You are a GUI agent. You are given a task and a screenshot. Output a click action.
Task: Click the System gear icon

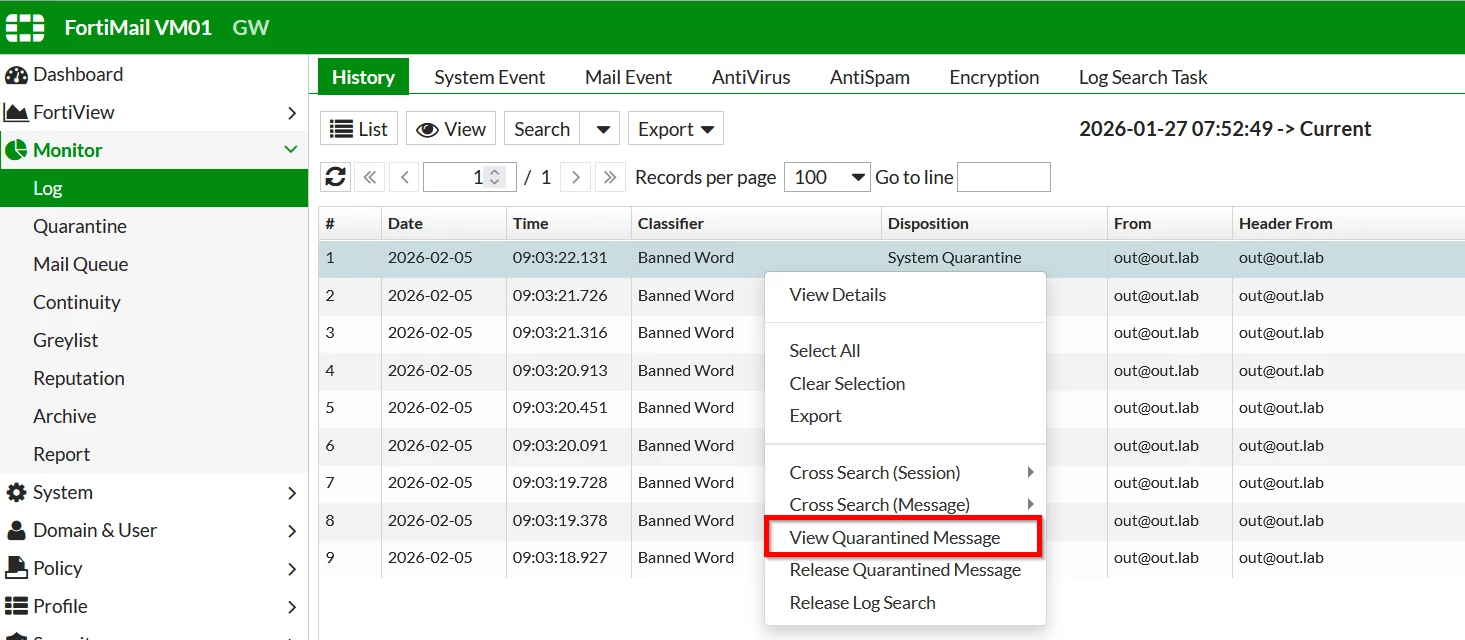tap(16, 493)
